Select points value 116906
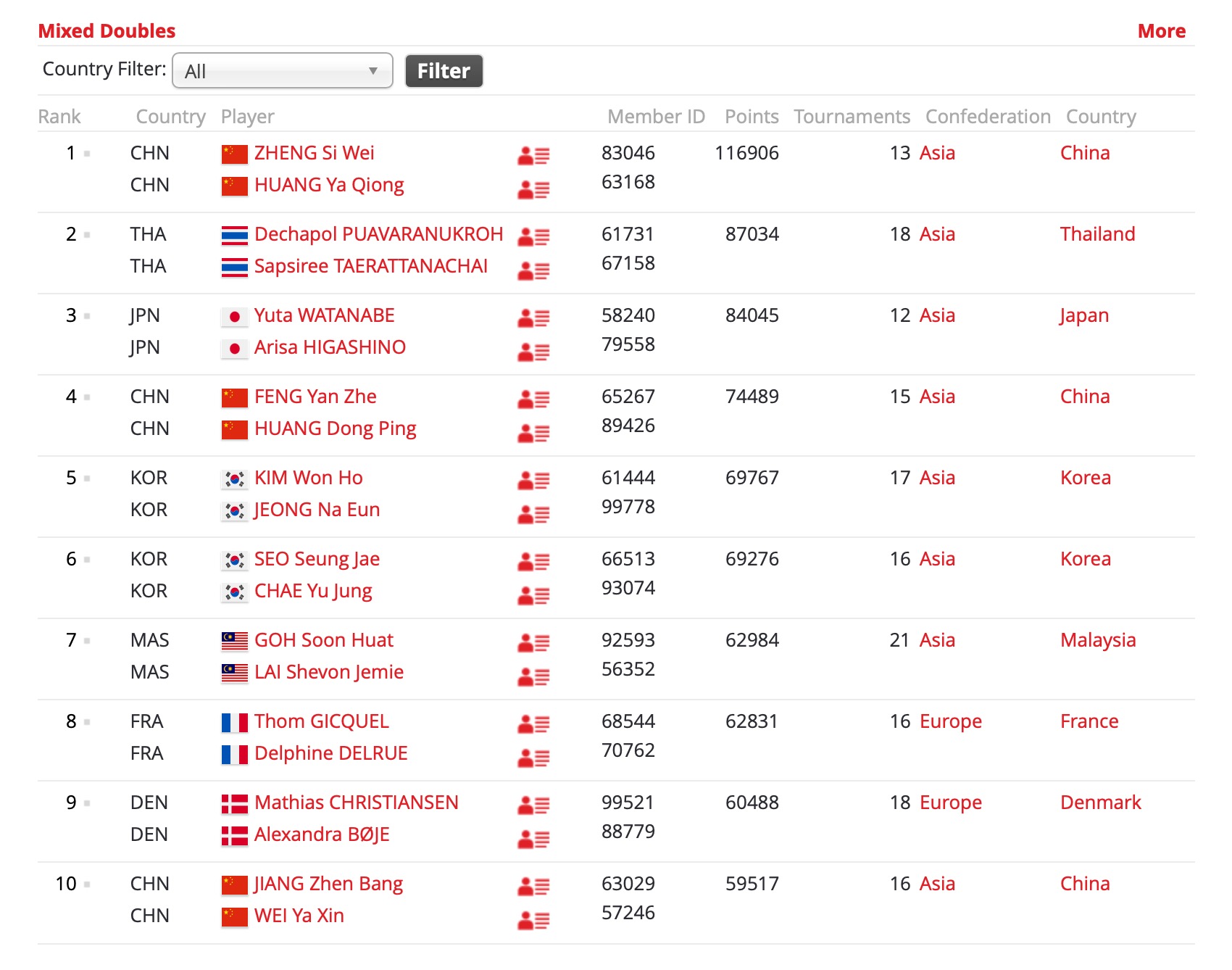The image size is (1232, 970). coord(746,153)
